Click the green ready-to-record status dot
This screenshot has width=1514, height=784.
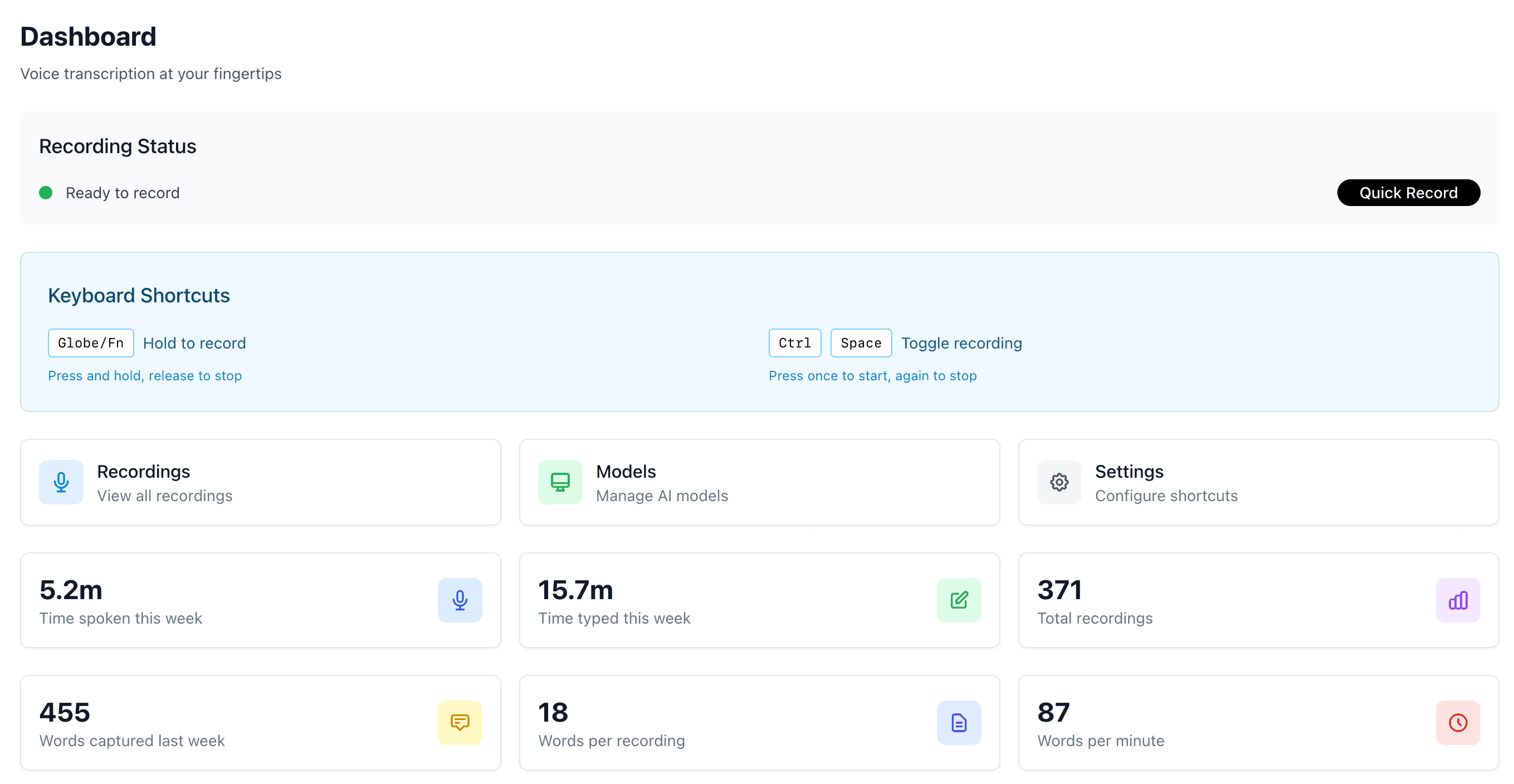(46, 192)
